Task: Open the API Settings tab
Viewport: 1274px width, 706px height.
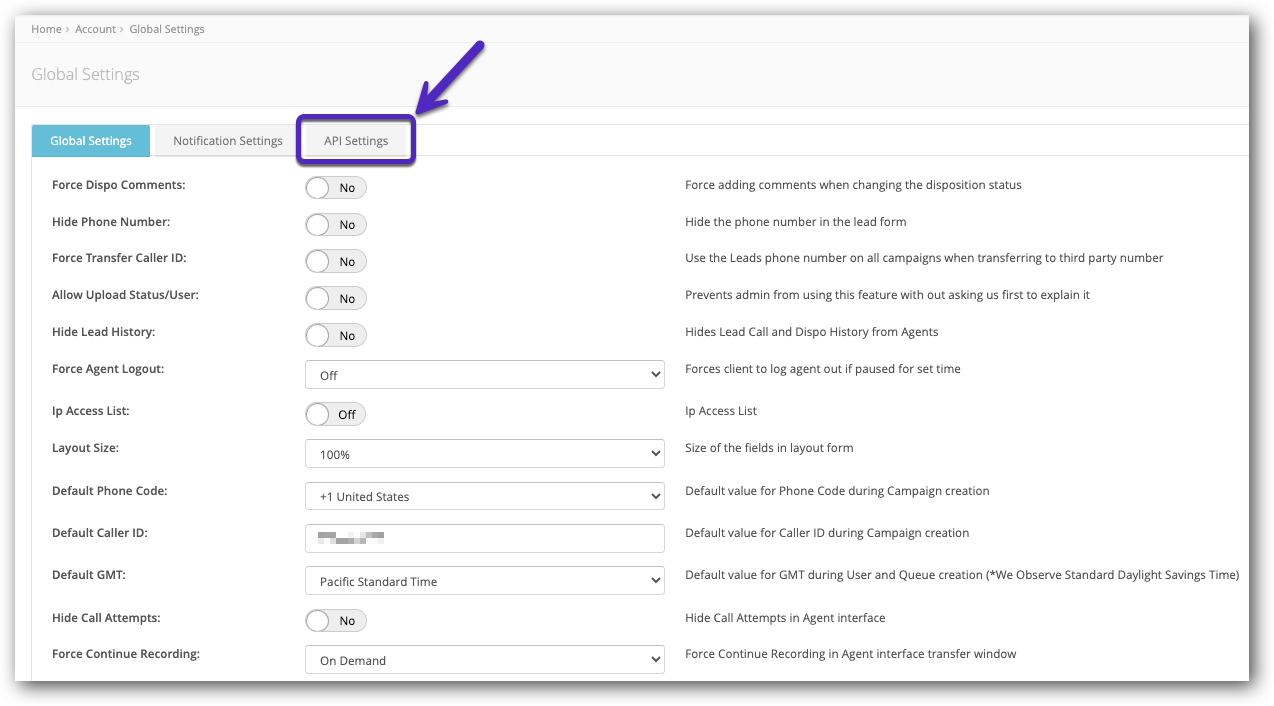Action: click(355, 140)
